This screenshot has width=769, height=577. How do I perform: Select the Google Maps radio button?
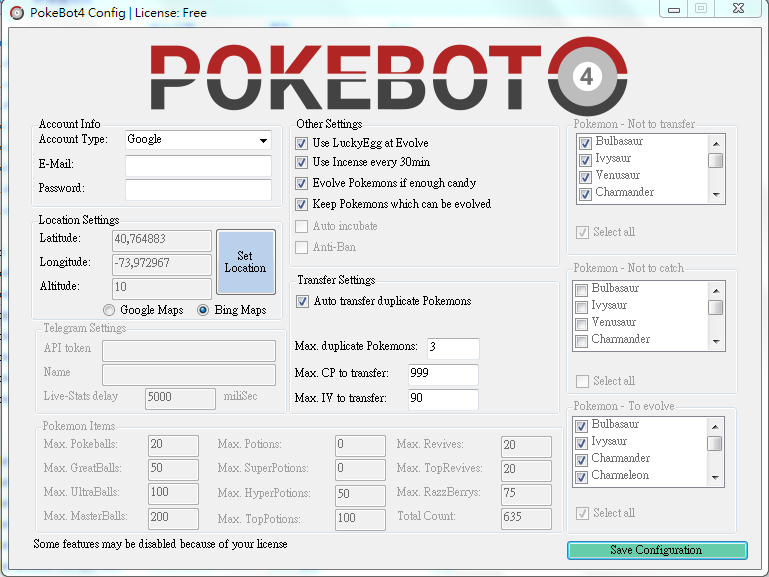(110, 311)
